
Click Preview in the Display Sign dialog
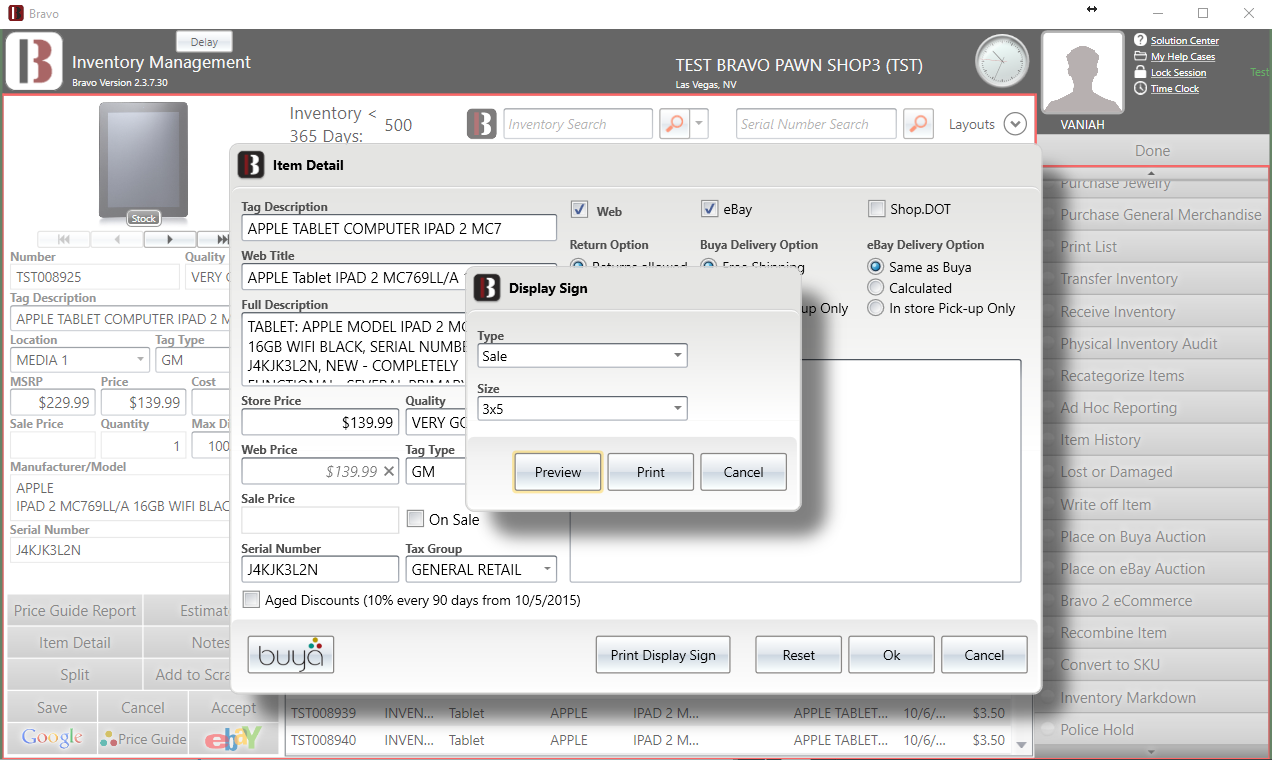pyautogui.click(x=558, y=472)
